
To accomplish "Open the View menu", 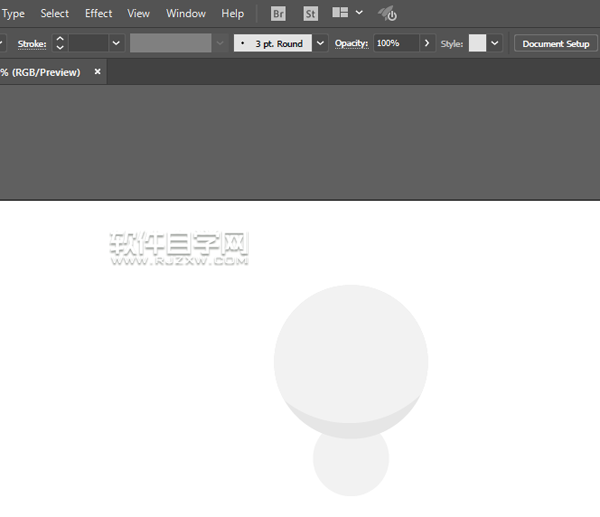I will [x=139, y=14].
